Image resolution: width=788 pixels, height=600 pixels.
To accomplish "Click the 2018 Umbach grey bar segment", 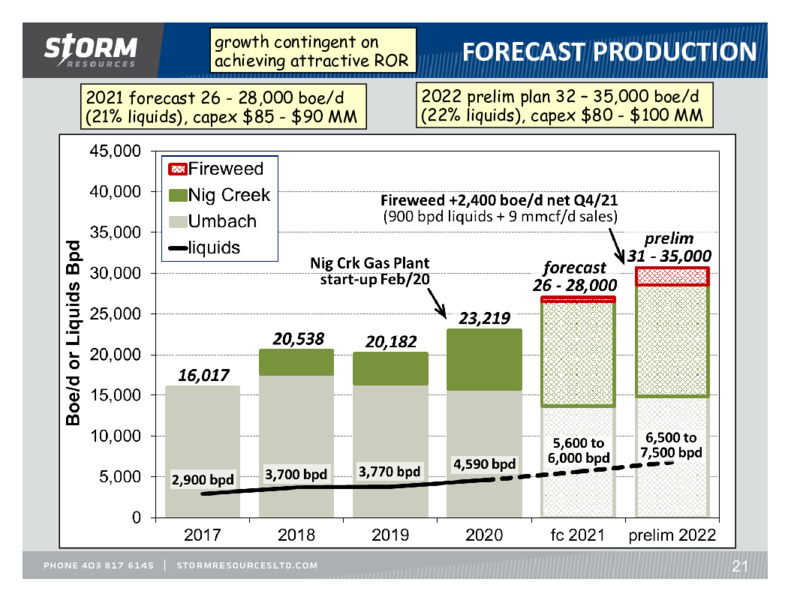I will (297, 446).
